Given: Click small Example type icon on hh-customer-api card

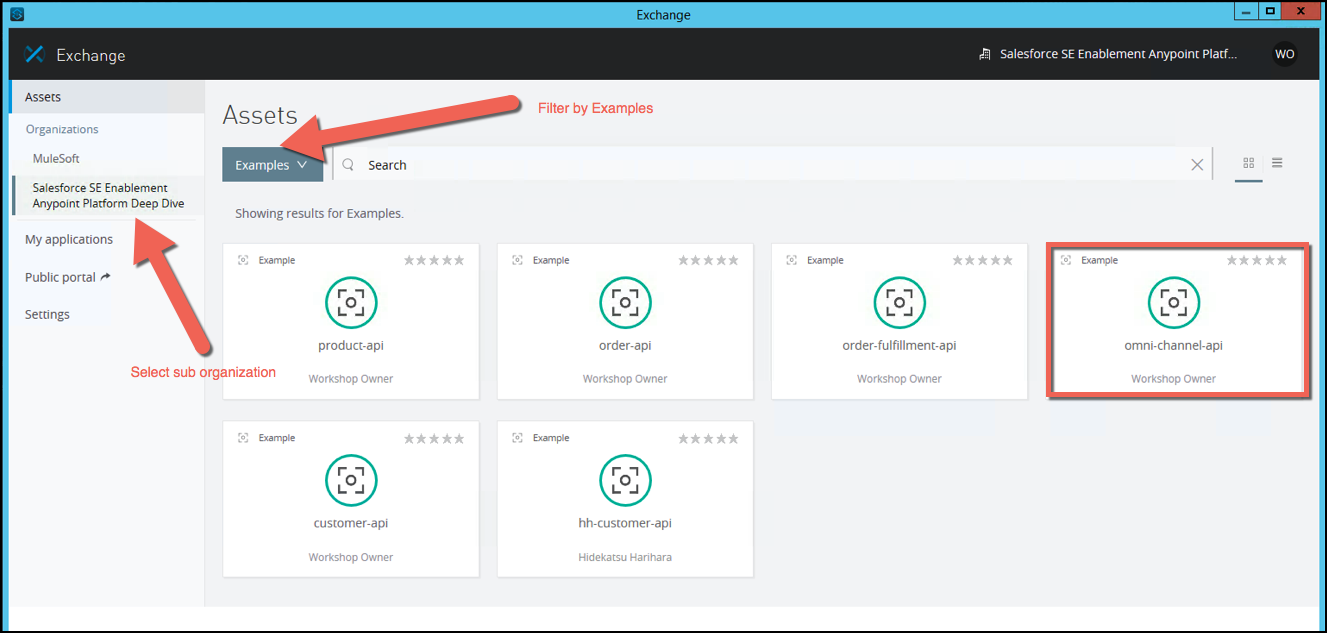Looking at the screenshot, I should [x=517, y=438].
